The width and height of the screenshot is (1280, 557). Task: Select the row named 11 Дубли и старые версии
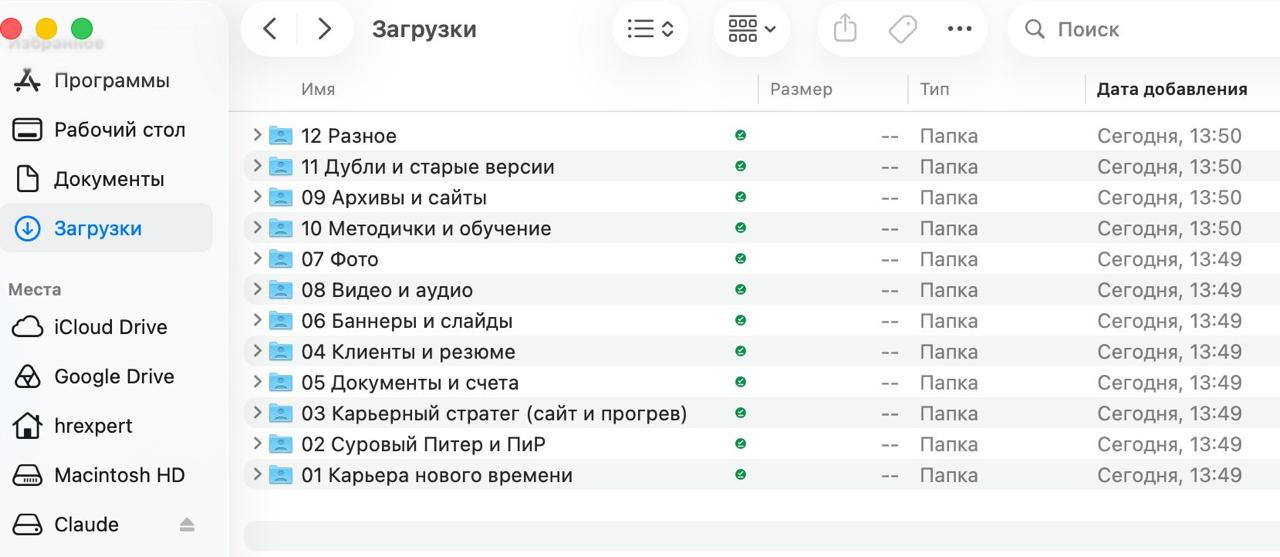[x=762, y=166]
